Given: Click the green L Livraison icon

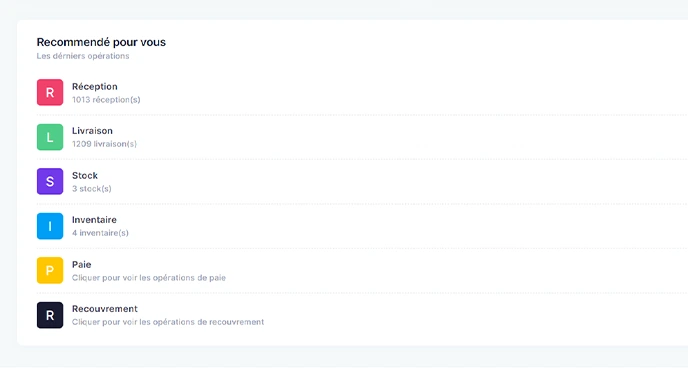Looking at the screenshot, I should point(50,137).
